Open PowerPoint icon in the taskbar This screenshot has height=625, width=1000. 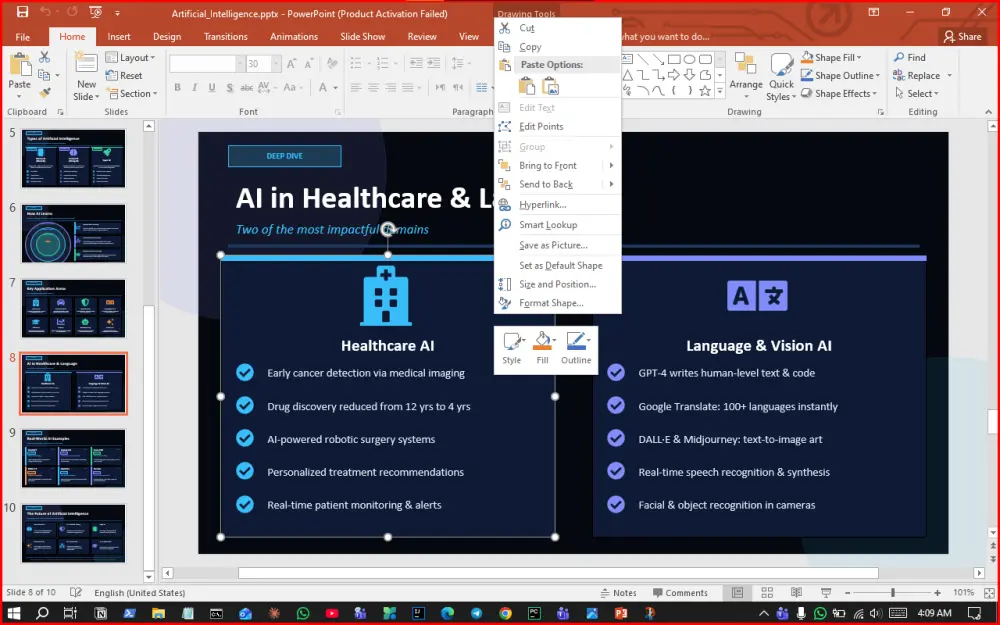[621, 614]
